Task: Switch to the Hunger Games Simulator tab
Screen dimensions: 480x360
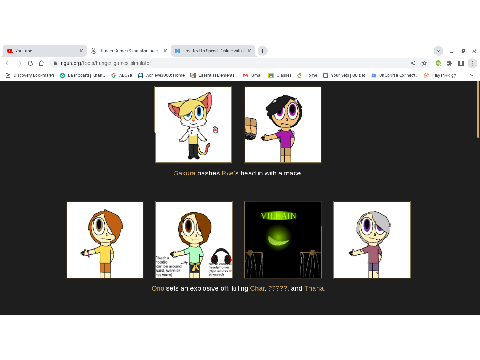Action: pos(129,51)
